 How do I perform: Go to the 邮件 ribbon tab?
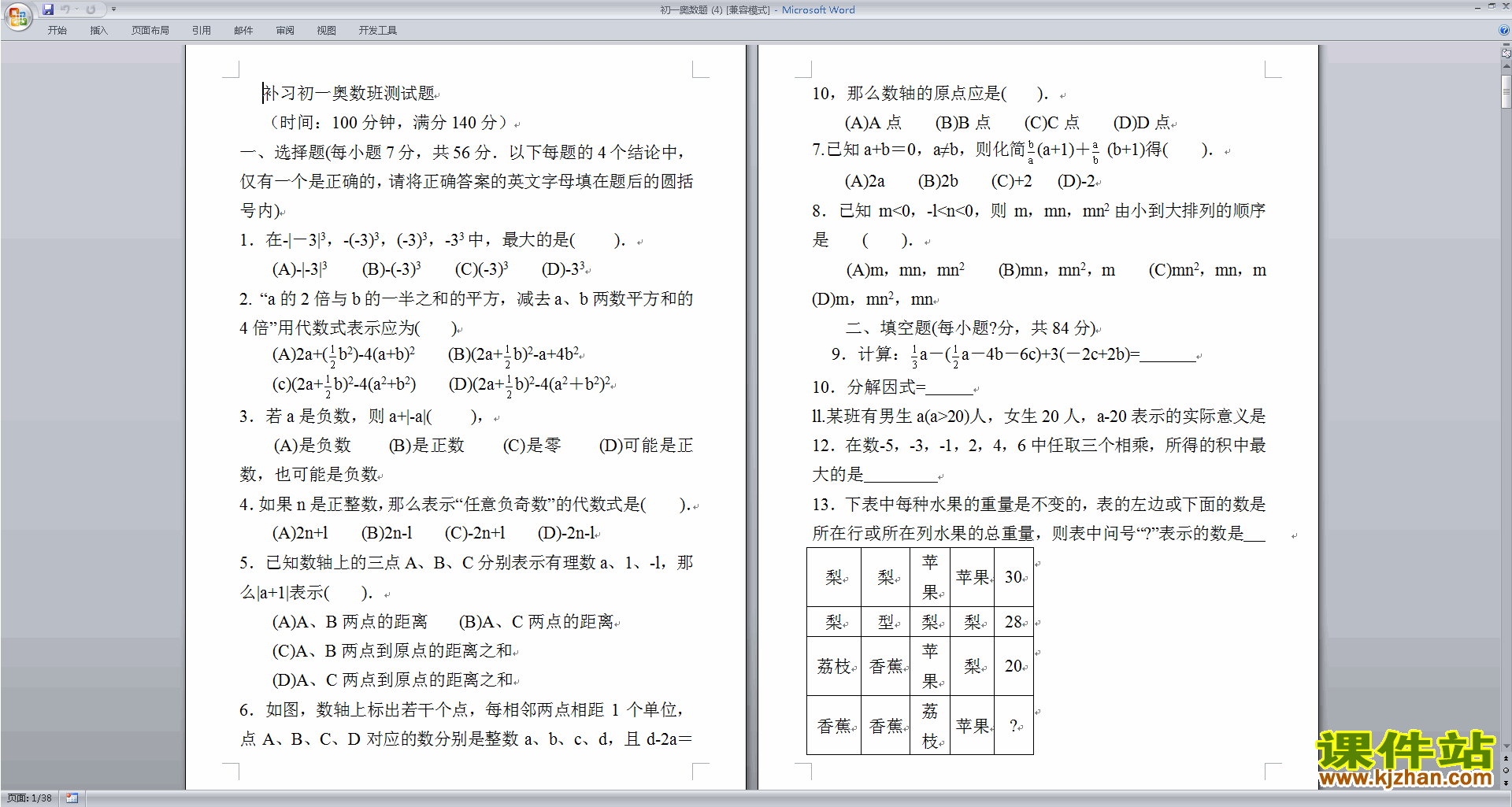coord(243,30)
